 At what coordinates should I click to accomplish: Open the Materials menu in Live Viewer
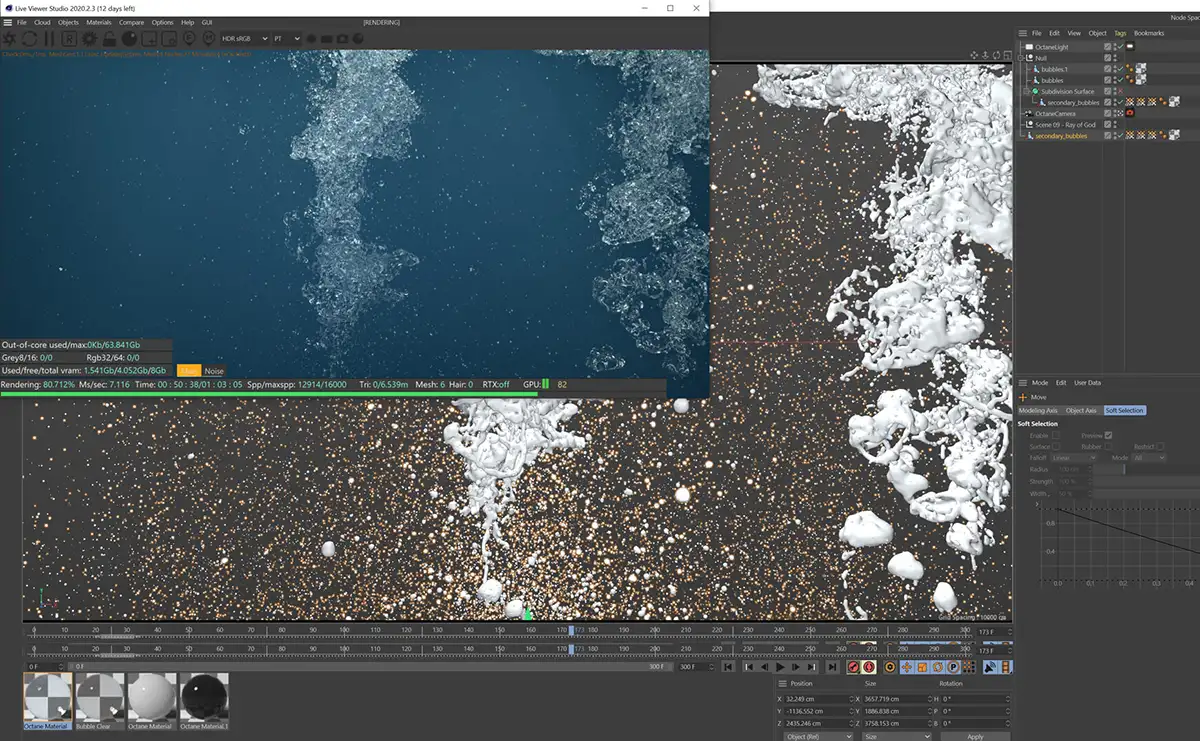pos(98,22)
